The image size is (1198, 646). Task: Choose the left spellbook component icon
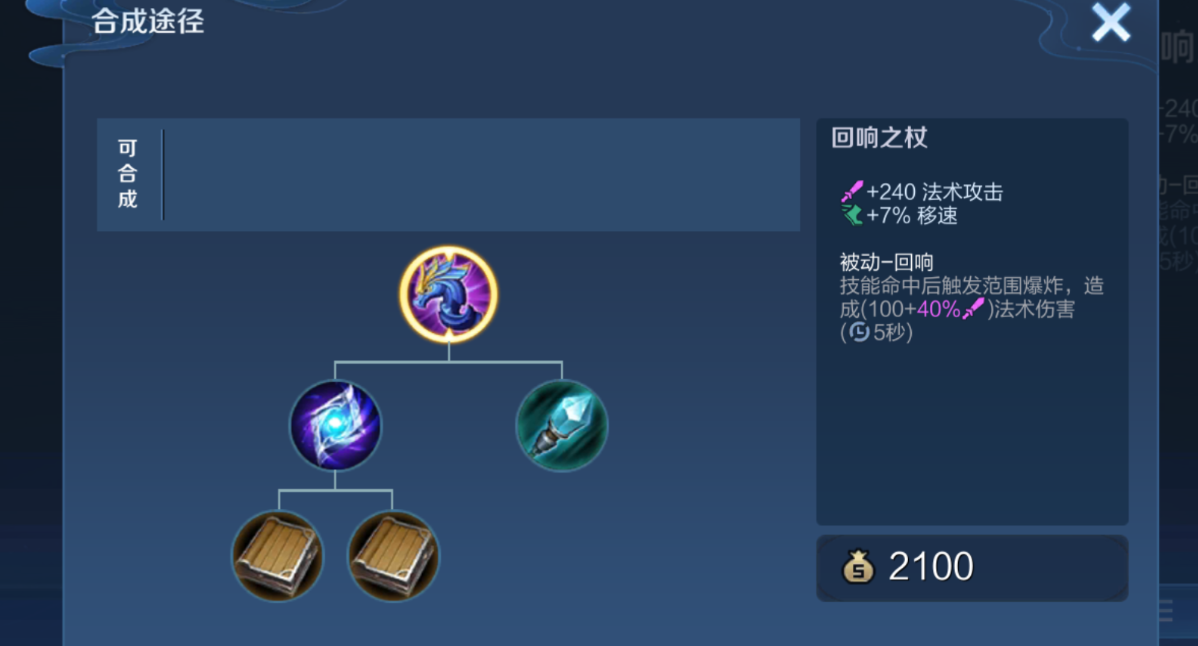(x=277, y=555)
